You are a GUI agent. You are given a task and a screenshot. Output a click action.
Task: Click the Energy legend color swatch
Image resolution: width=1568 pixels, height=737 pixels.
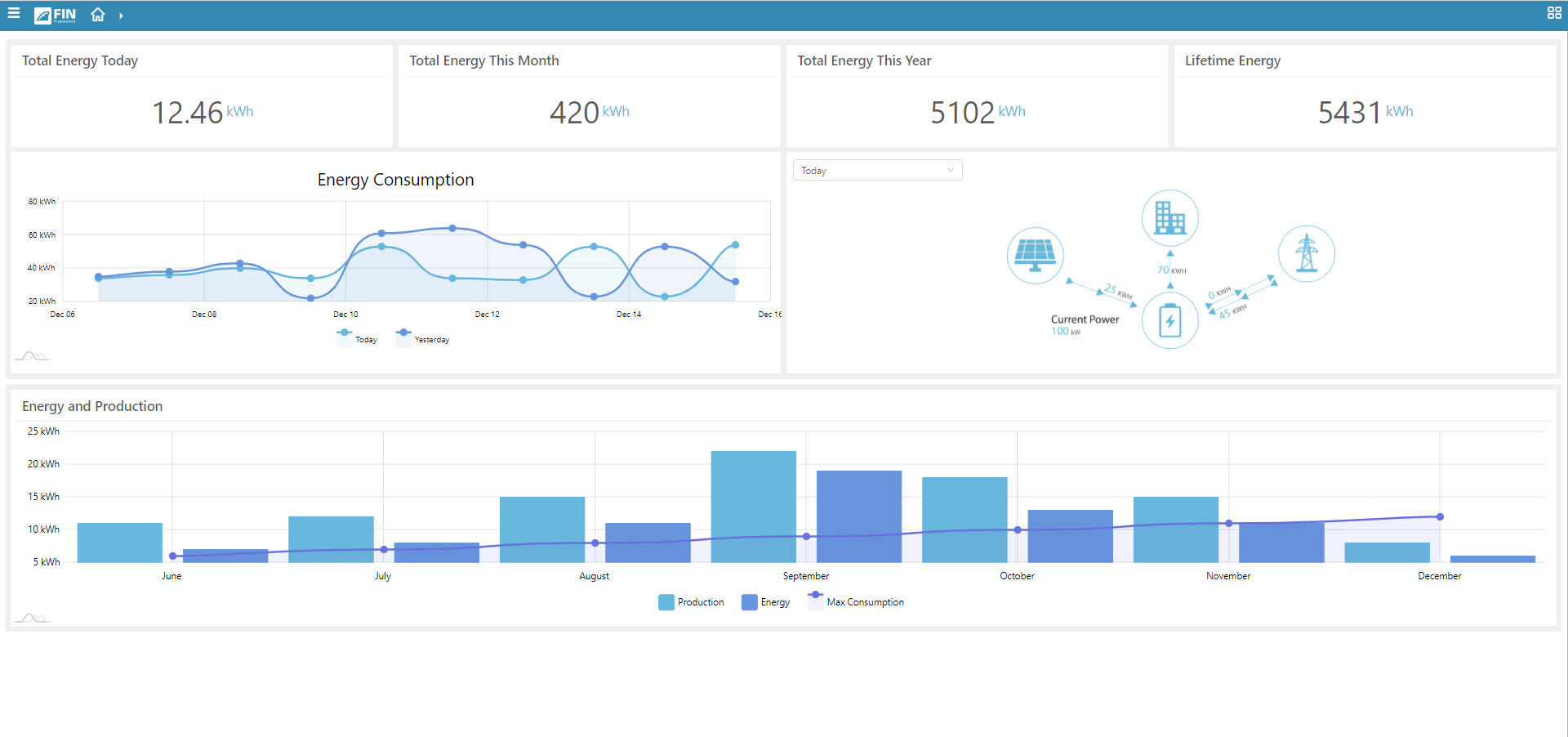coord(749,602)
